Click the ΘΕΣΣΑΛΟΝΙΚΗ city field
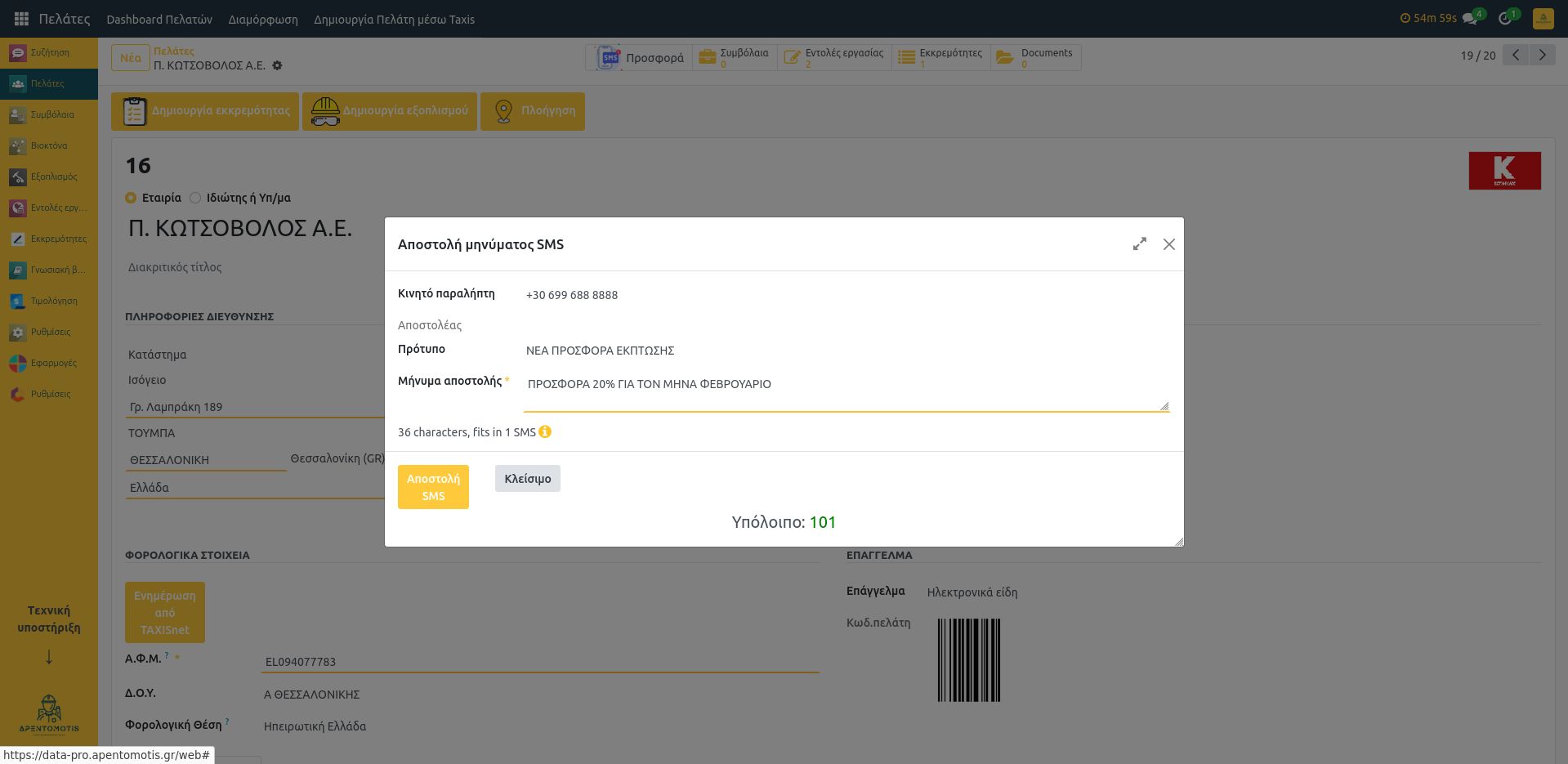The width and height of the screenshot is (1568, 764). click(x=206, y=460)
